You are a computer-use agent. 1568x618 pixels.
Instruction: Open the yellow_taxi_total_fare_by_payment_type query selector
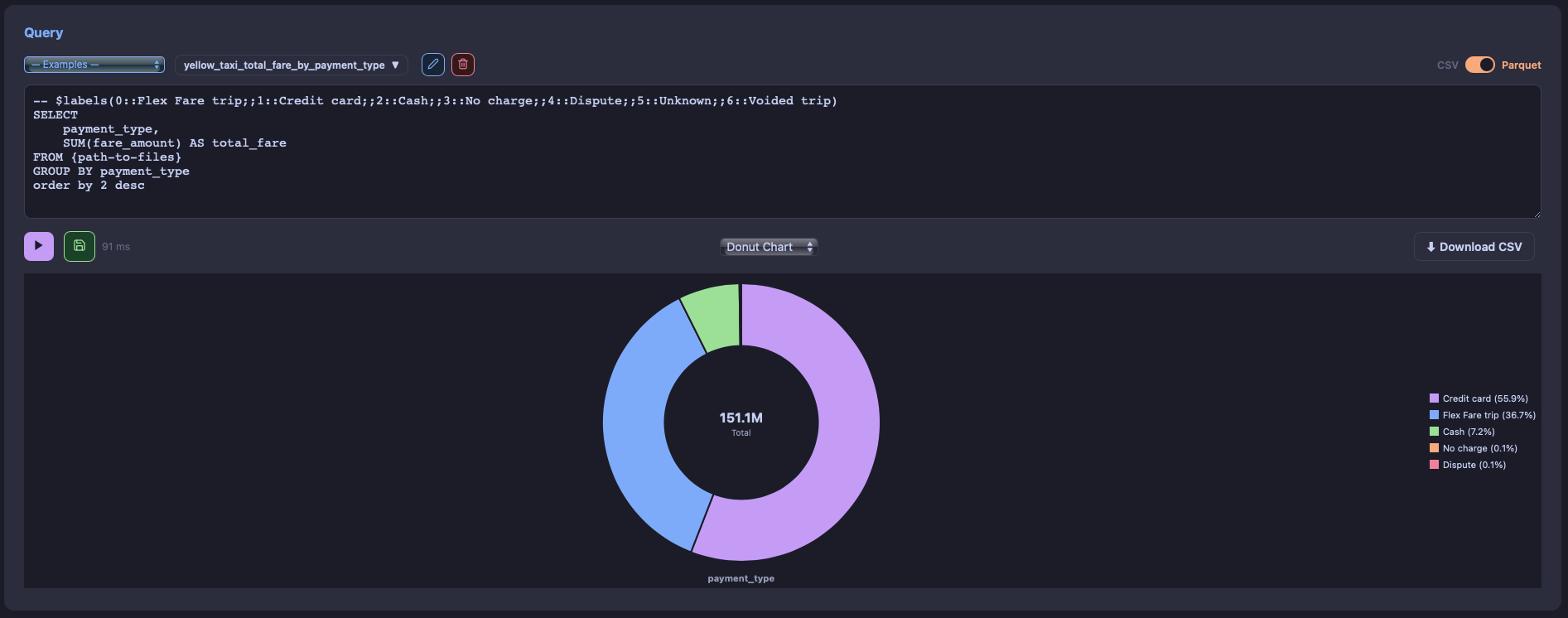point(292,65)
